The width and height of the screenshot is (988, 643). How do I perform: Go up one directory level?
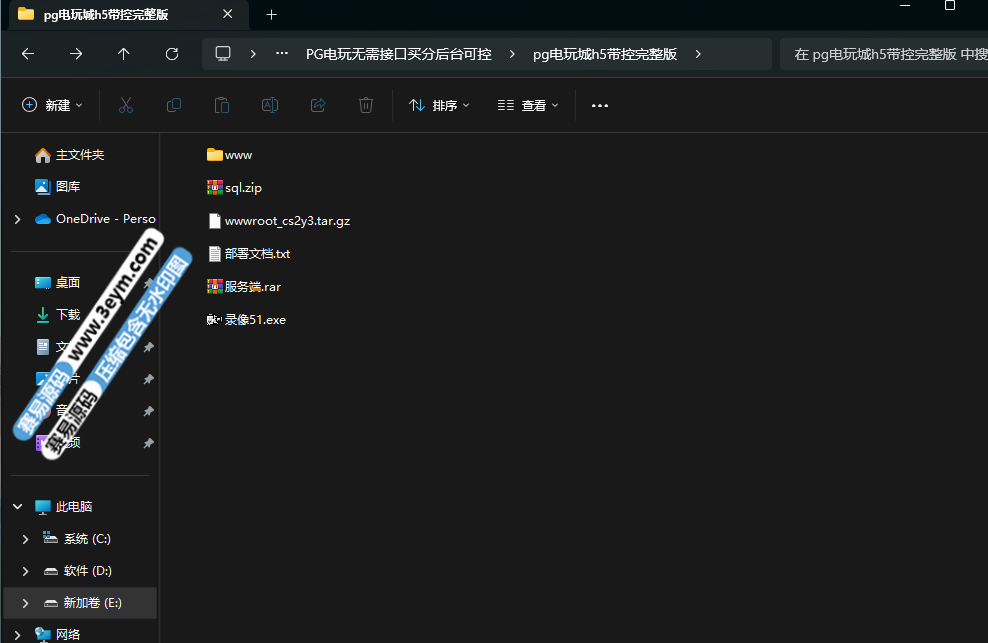point(124,54)
